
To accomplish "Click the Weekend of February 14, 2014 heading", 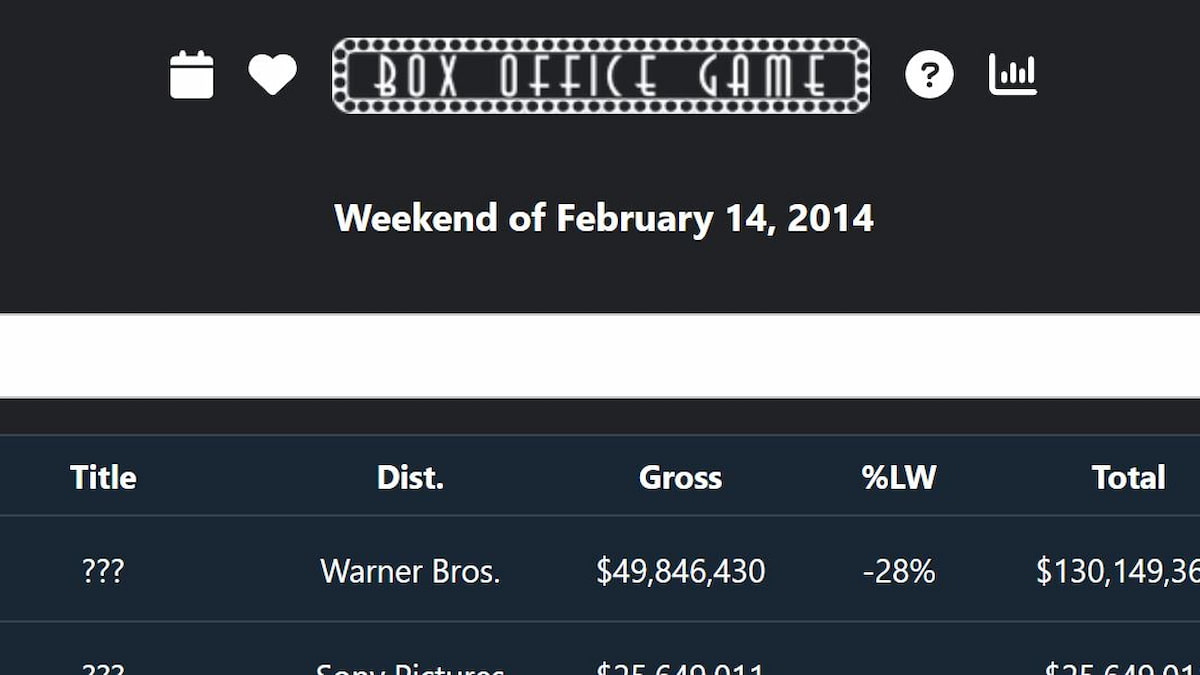I will (604, 218).
